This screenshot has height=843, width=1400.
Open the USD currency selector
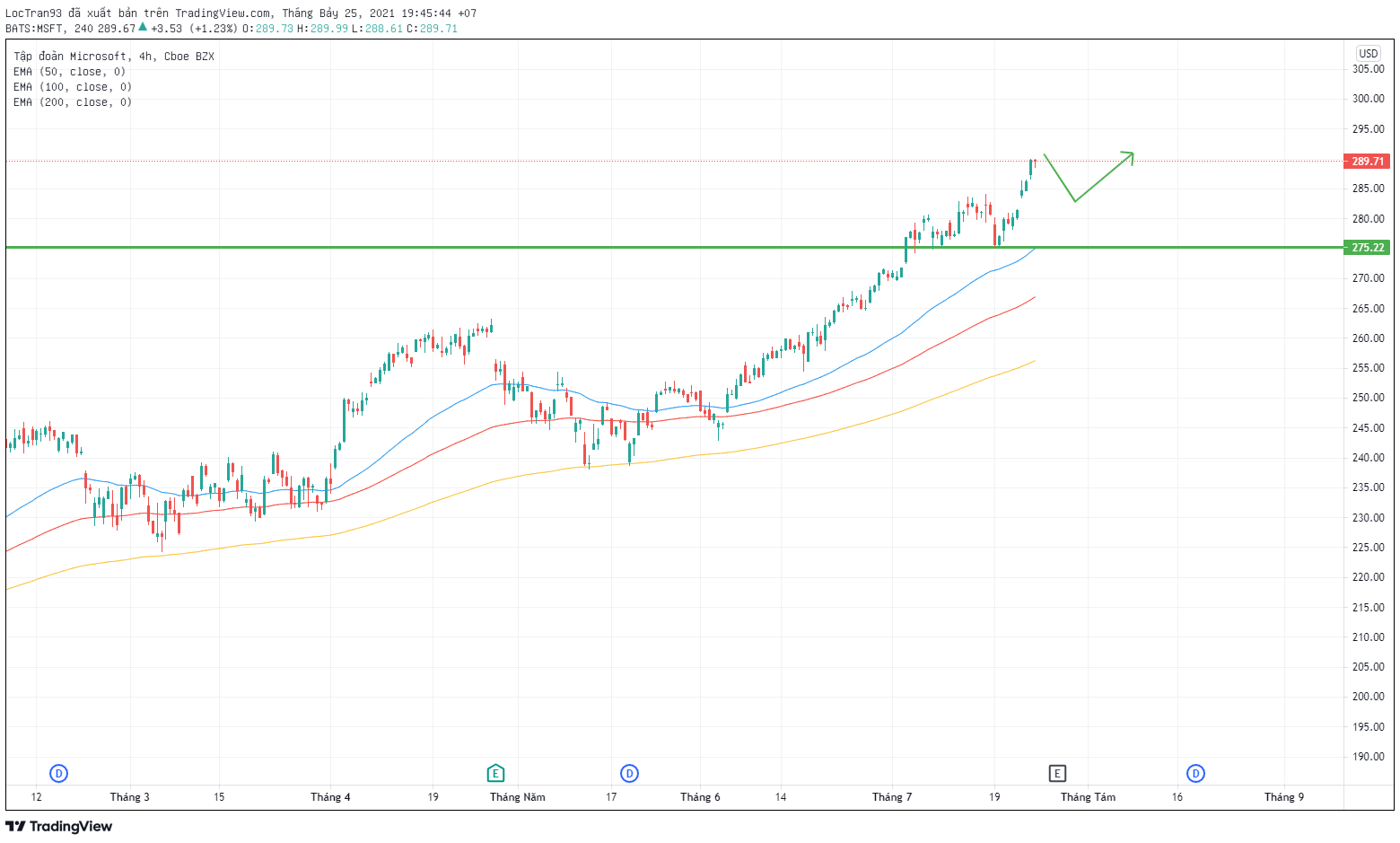point(1369,53)
